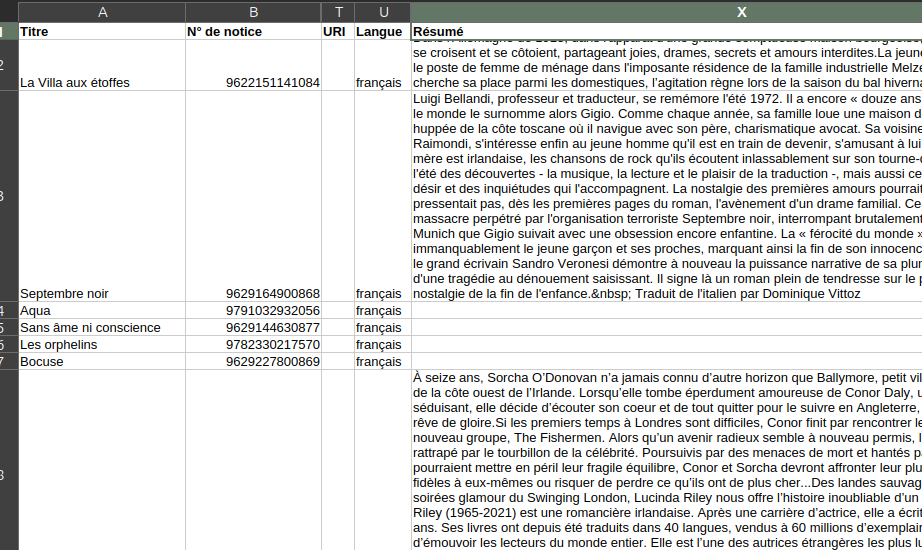Image resolution: width=922 pixels, height=550 pixels.
Task: Select notice number 9629227800869
Action: pos(253,361)
